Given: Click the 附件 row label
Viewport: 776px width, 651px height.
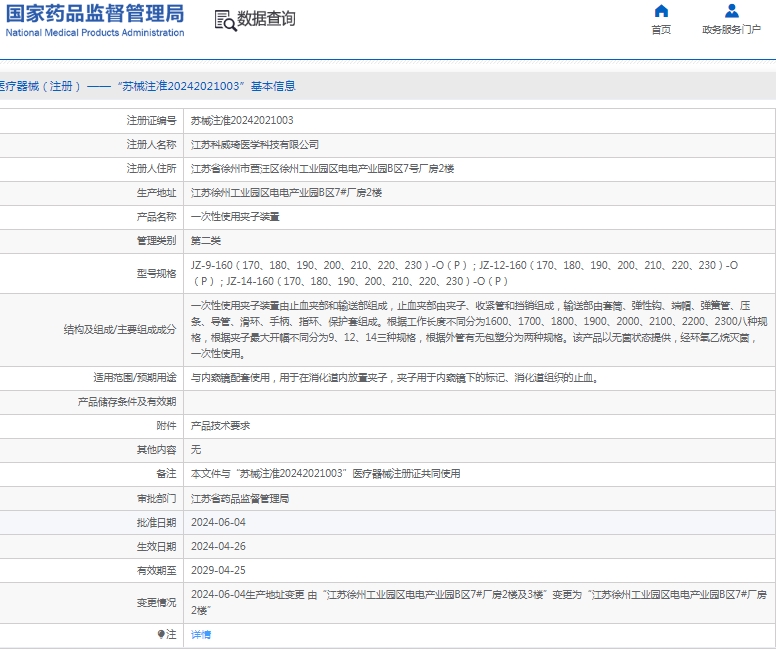Looking at the screenshot, I should pos(166,426).
